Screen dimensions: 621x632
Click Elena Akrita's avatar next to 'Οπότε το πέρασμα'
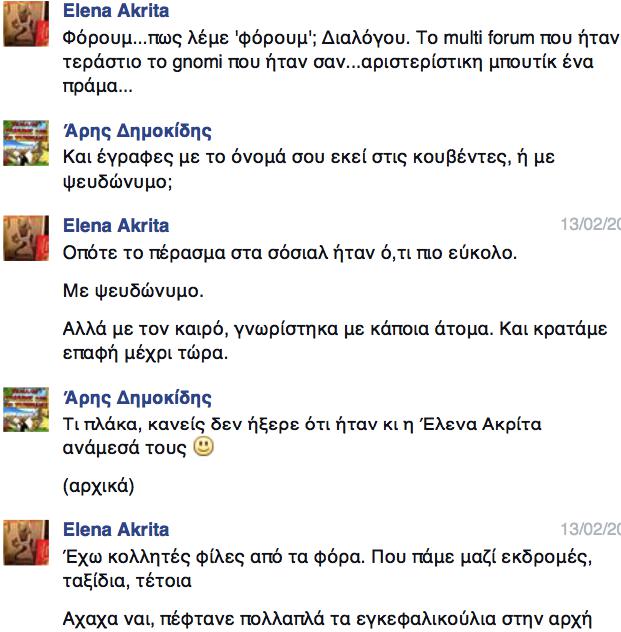click(x=26, y=238)
